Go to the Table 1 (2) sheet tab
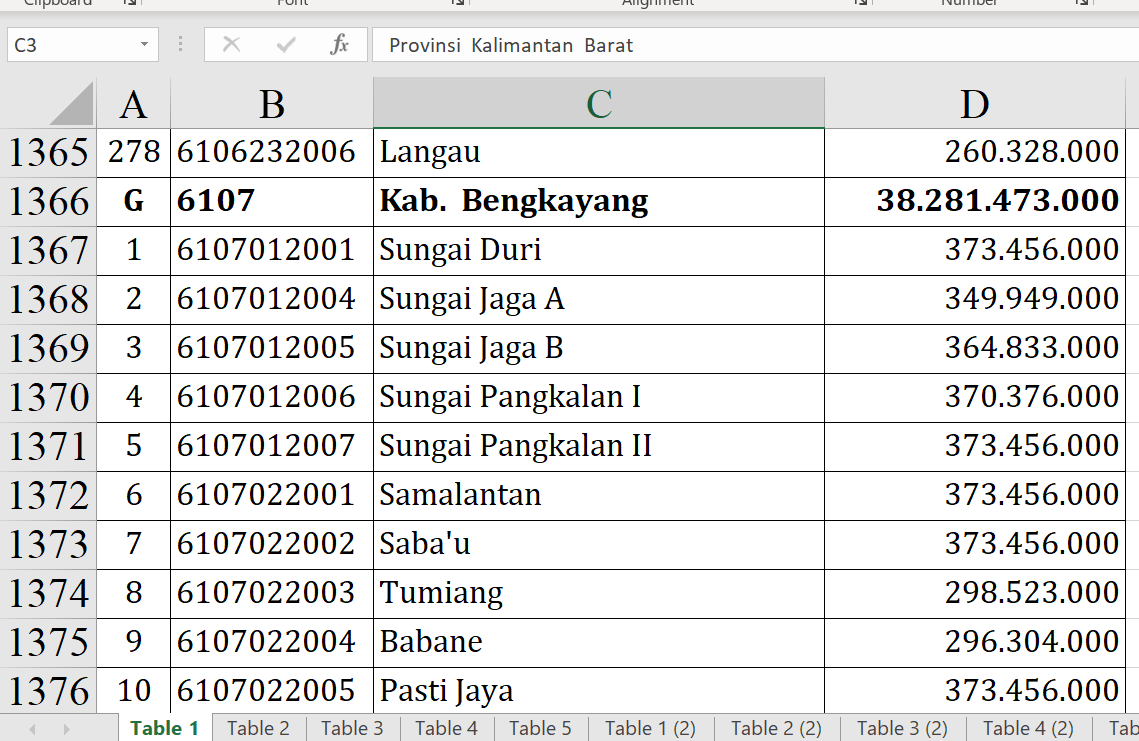Viewport: 1139px width, 741px height. 650,728
